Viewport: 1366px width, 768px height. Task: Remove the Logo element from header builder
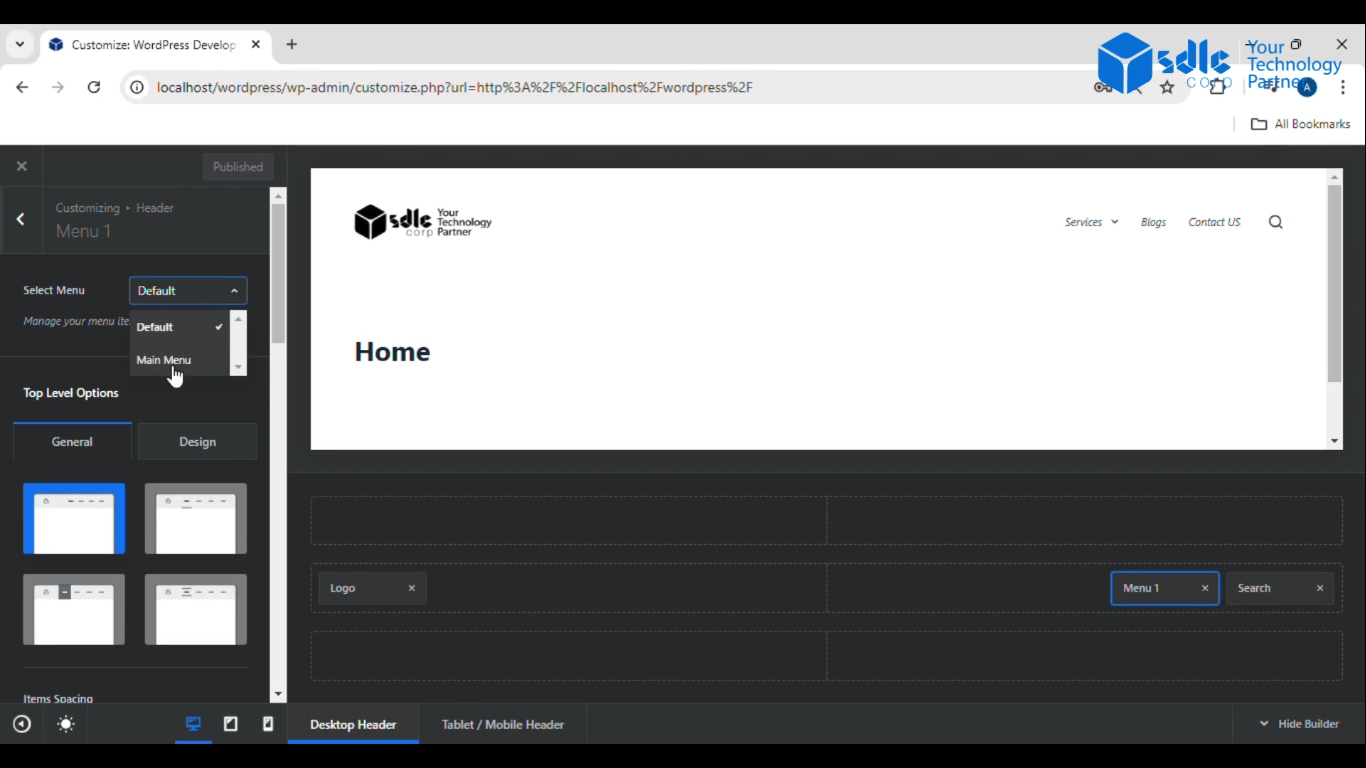click(x=411, y=588)
